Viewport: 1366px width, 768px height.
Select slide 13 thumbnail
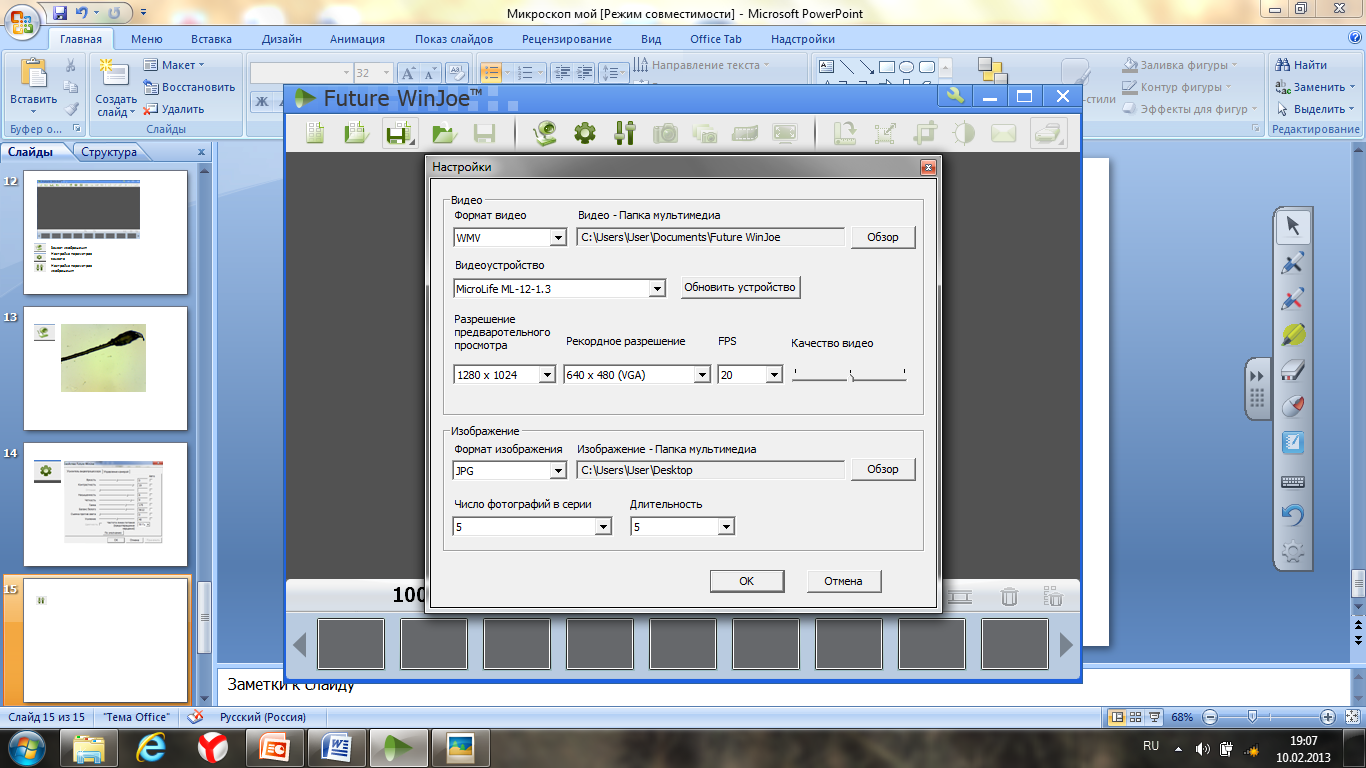click(x=106, y=368)
